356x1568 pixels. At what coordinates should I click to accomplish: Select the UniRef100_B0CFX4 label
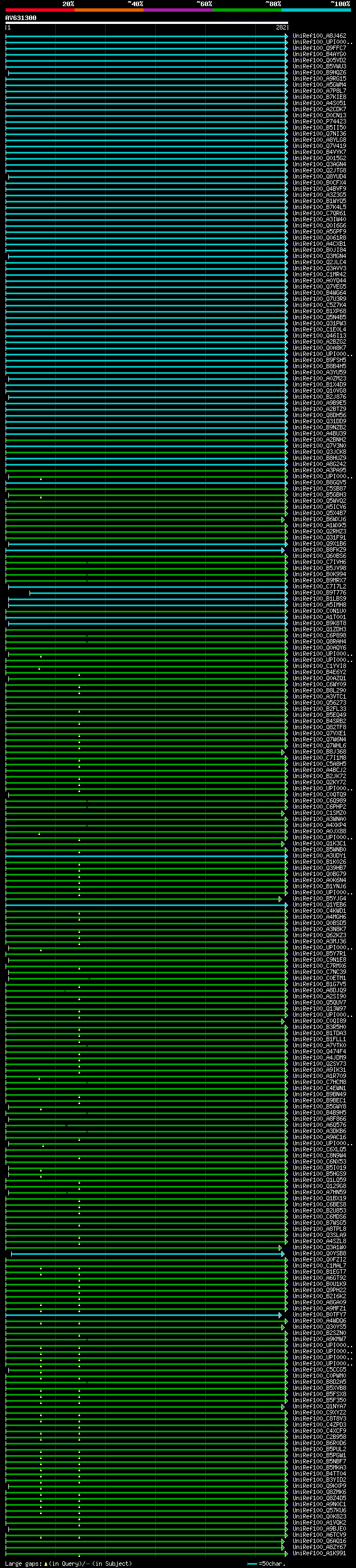pos(319,182)
